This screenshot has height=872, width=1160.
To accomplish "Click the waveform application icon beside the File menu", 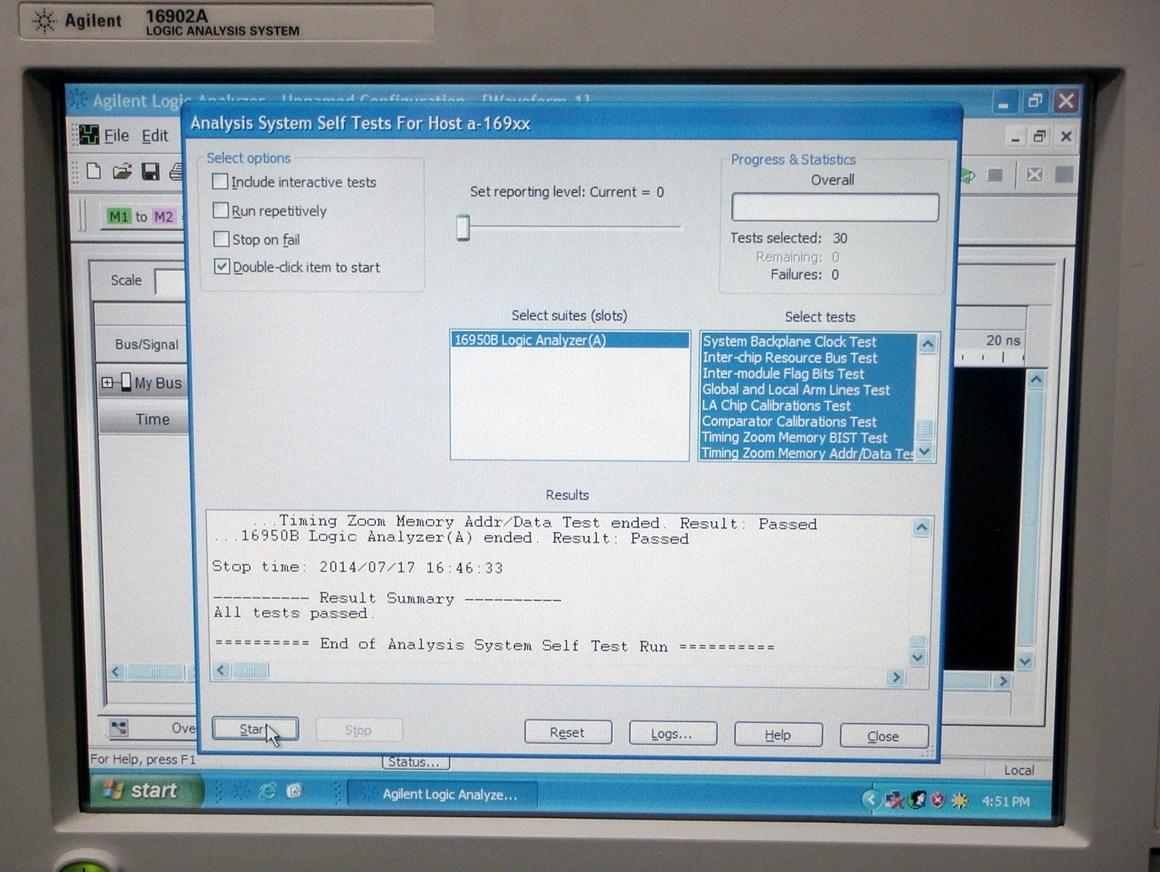I will pos(89,135).
